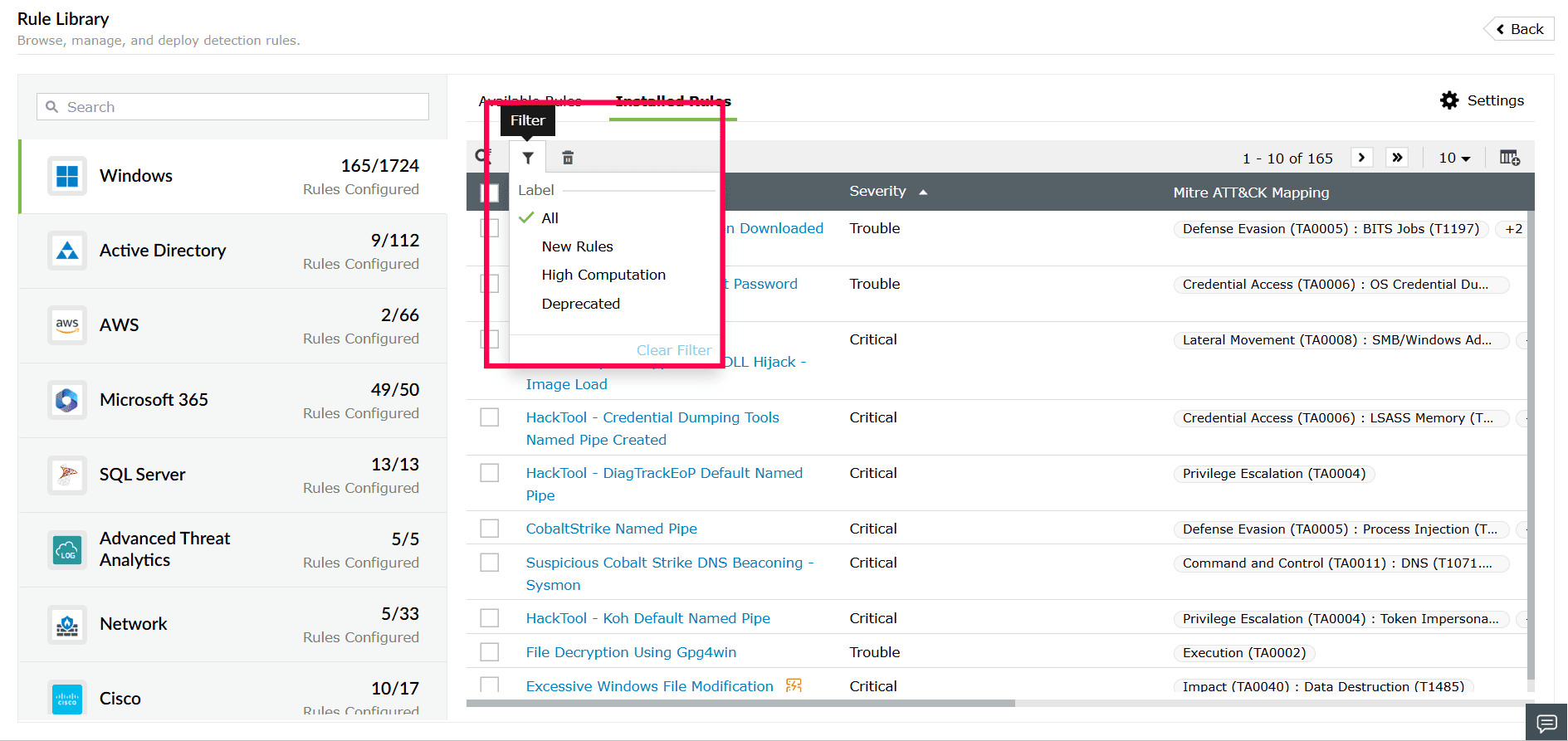Open the chat support icon
This screenshot has height=741, width=1568.
[1546, 723]
